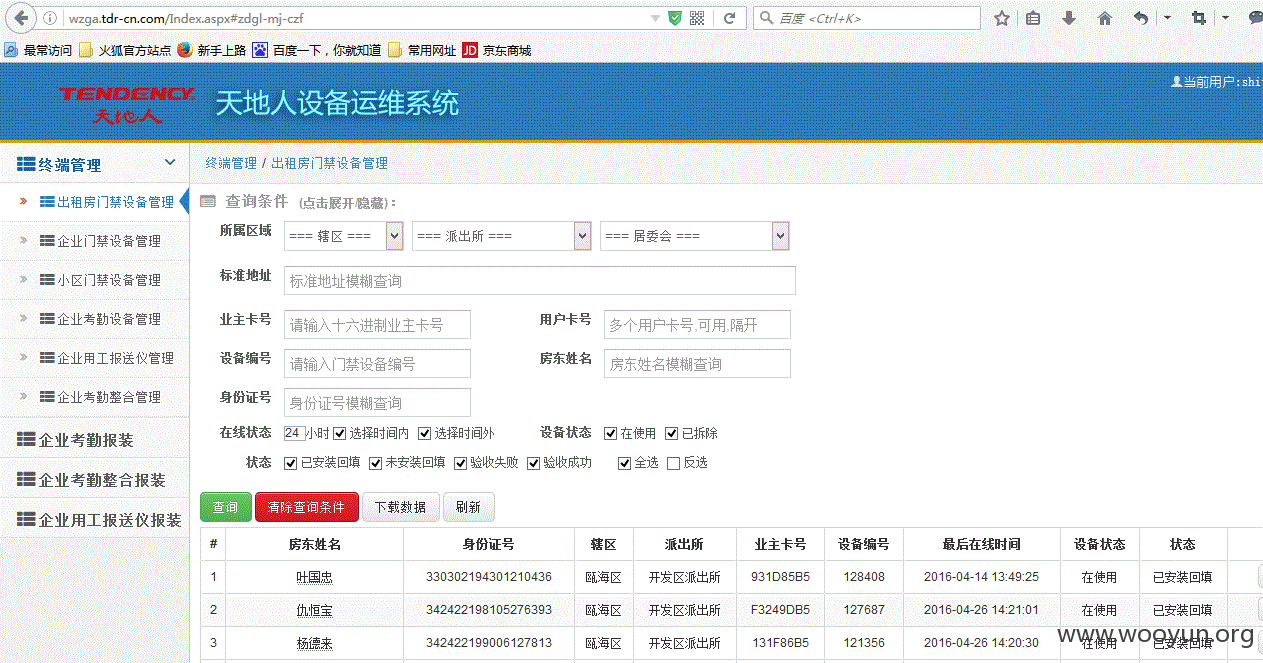This screenshot has height=663, width=1263.
Task: Click the TENDENCY 天地人 logo
Action: [125, 104]
